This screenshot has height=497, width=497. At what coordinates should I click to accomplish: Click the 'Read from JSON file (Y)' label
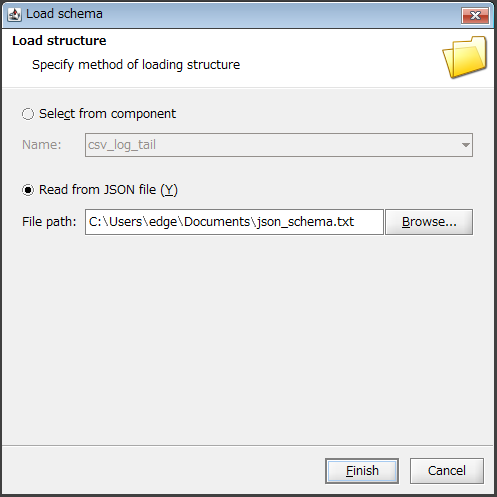(x=108, y=190)
